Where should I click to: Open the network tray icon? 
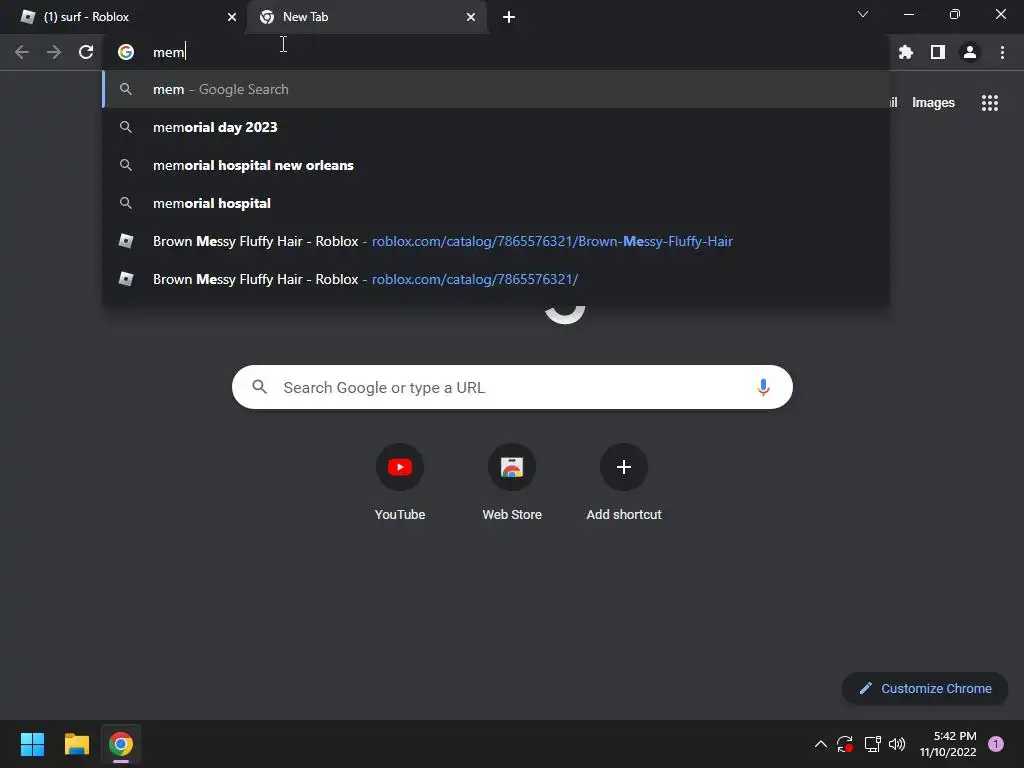(872, 744)
